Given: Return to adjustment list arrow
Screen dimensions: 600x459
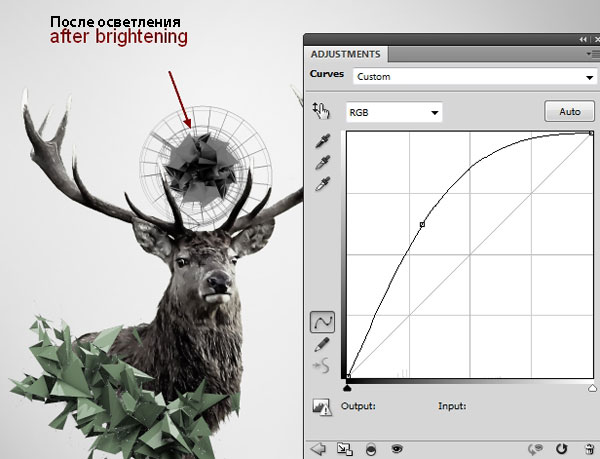Looking at the screenshot, I should 318,449.
